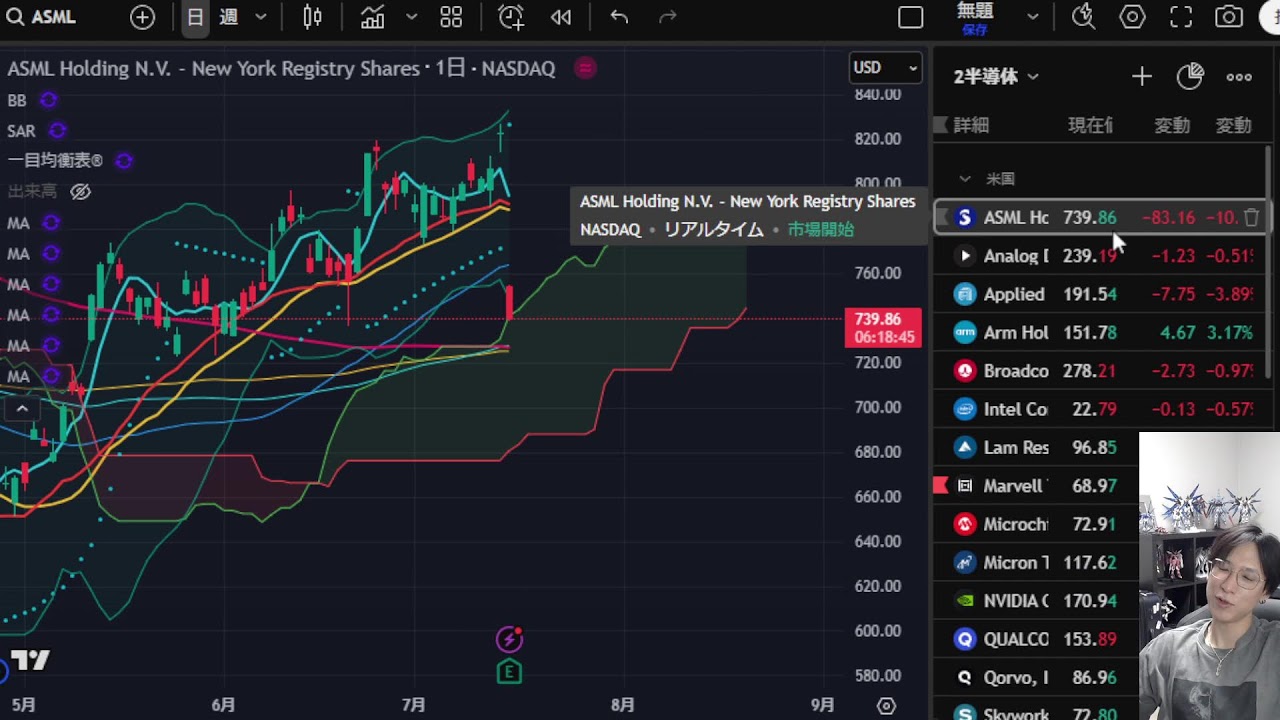Open the lightning event marker on chart
The image size is (1280, 720).
pos(509,638)
